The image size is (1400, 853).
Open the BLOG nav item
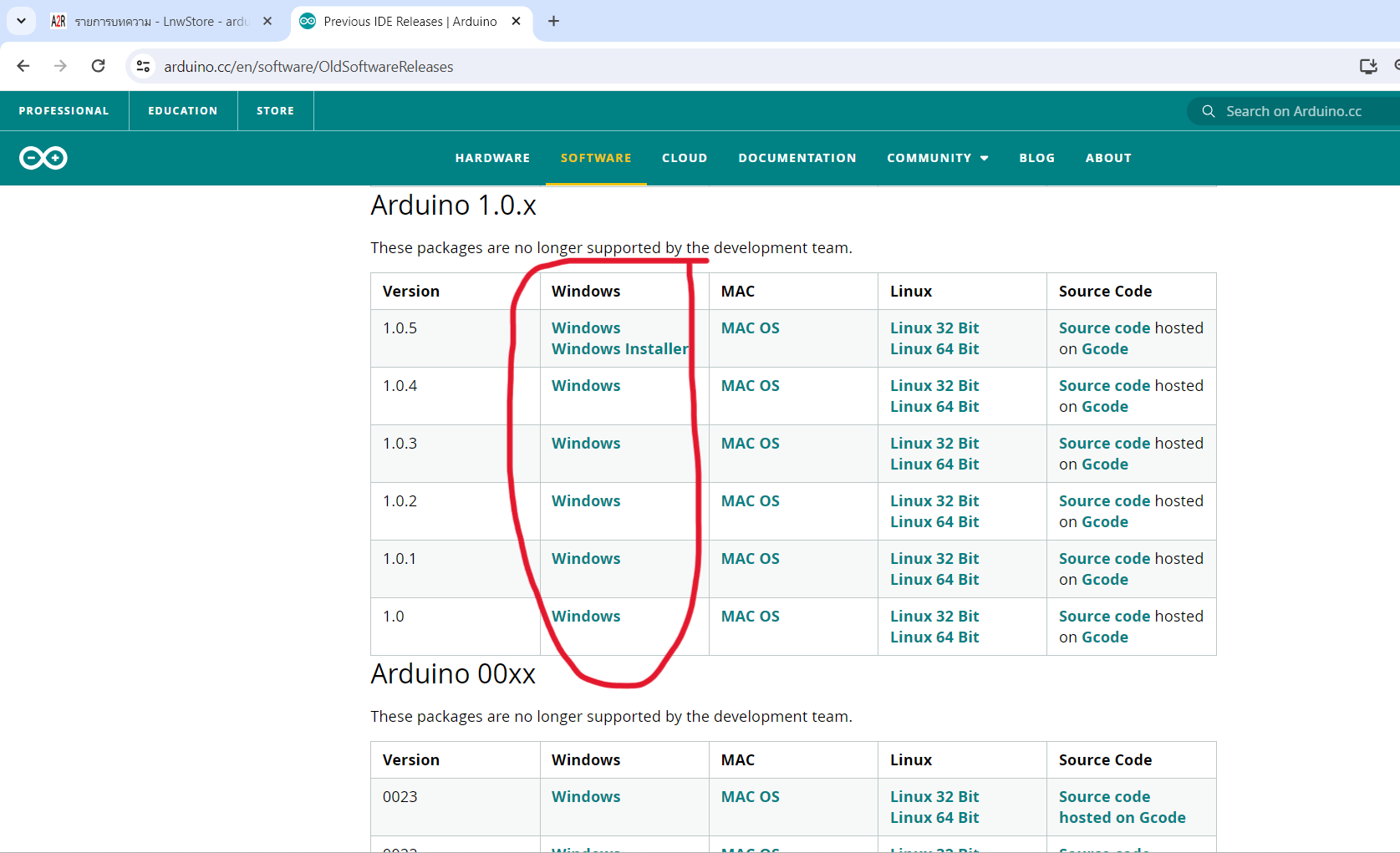point(1037,158)
